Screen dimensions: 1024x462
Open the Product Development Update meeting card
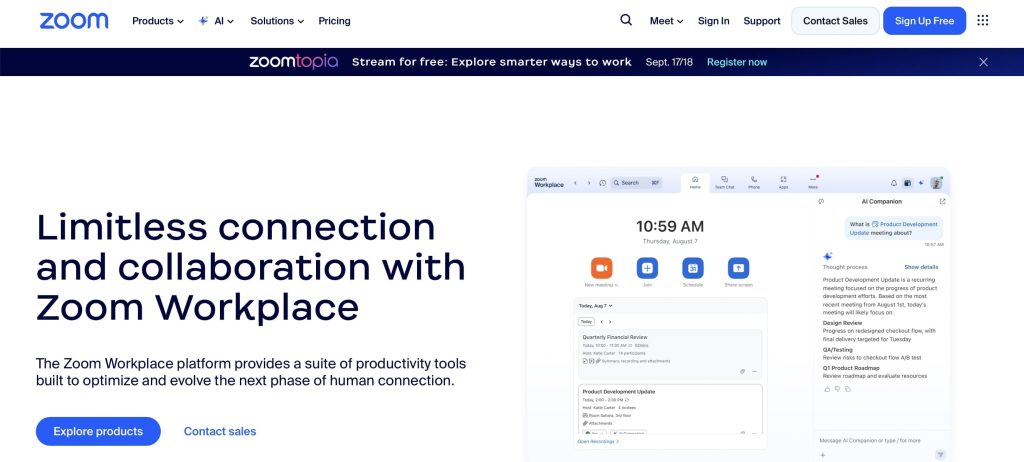(x=670, y=410)
